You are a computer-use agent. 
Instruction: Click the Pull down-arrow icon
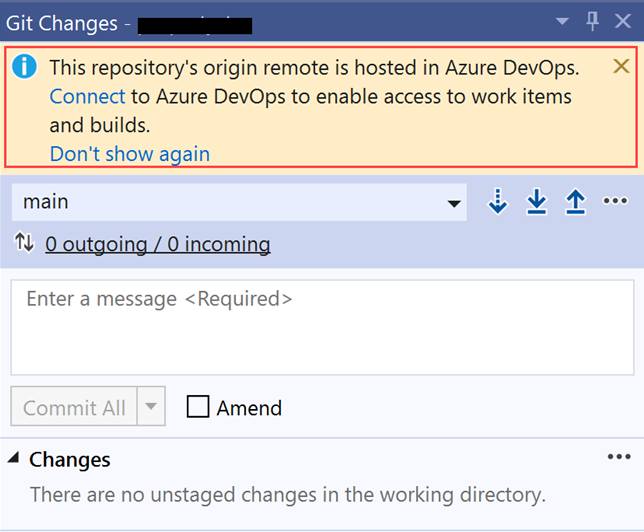tap(536, 202)
